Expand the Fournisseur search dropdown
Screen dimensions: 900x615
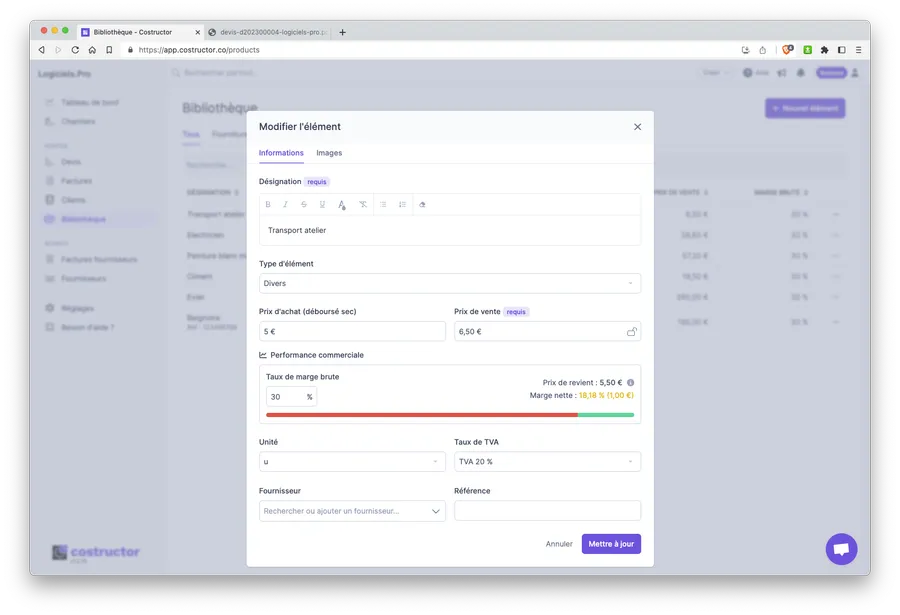pos(352,511)
